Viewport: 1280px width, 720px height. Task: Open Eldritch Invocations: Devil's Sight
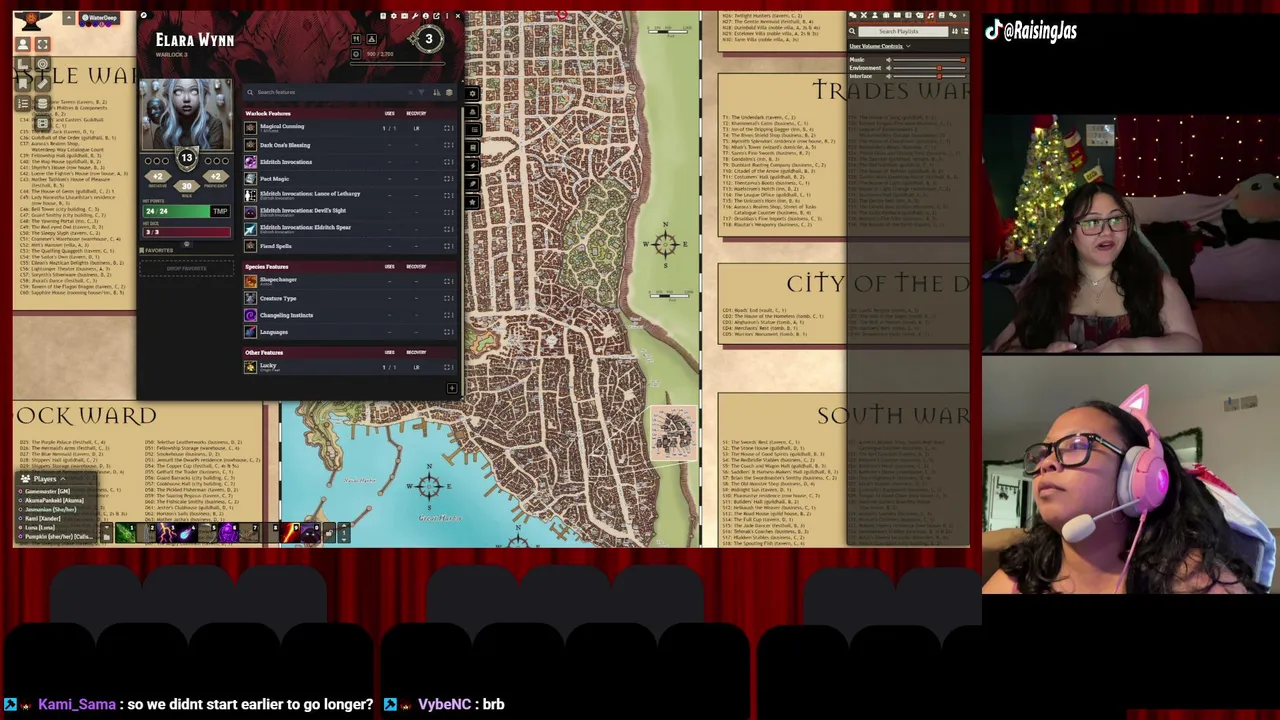pyautogui.click(x=303, y=211)
